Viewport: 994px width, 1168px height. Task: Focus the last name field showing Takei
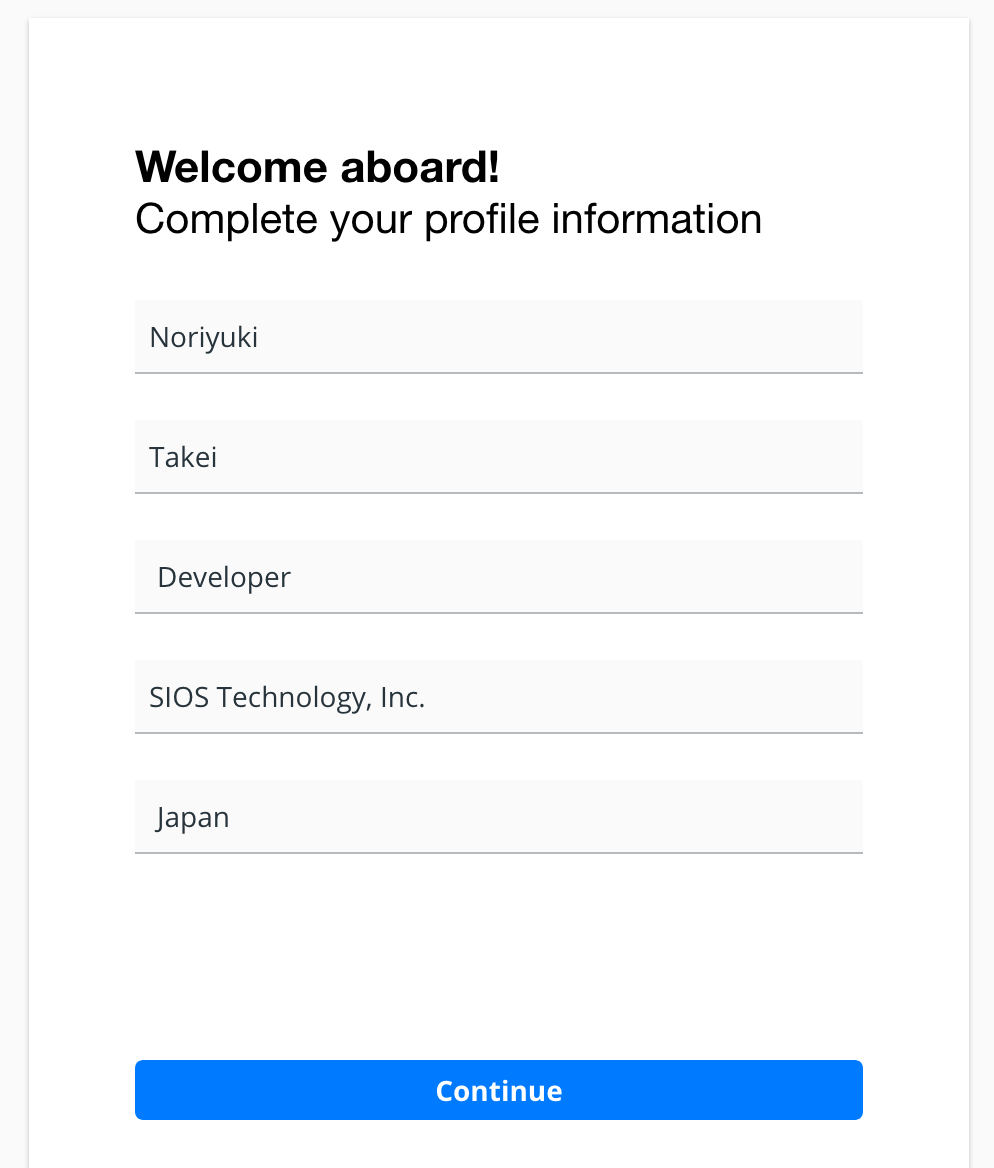point(498,457)
